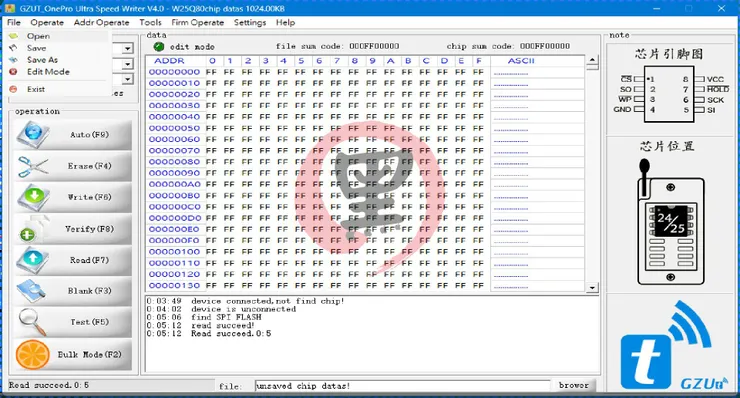Click hex column header 0
The height and width of the screenshot is (398, 740).
click(212, 61)
